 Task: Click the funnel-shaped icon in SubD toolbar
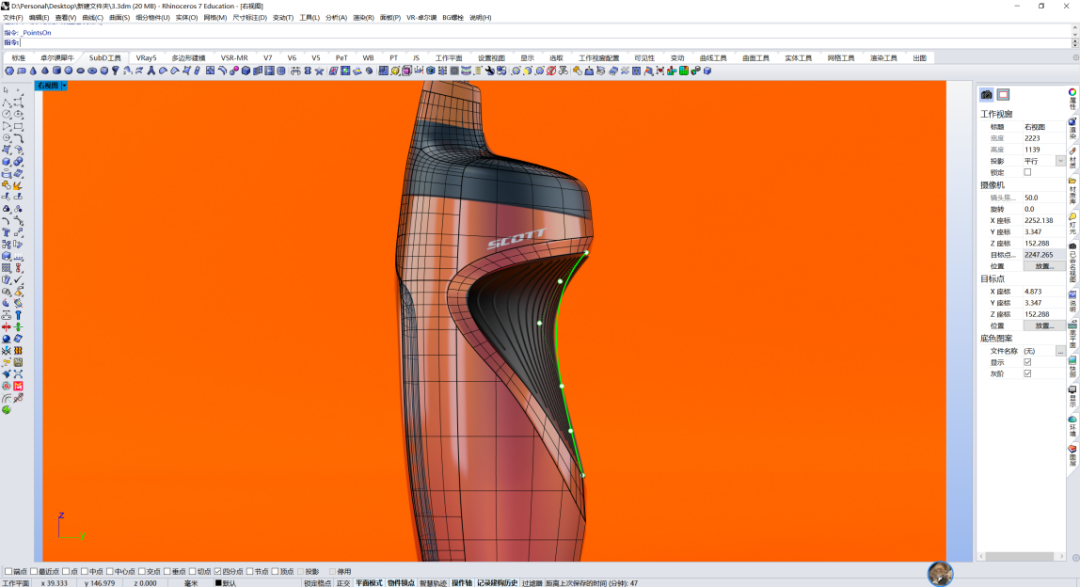click(x=116, y=70)
